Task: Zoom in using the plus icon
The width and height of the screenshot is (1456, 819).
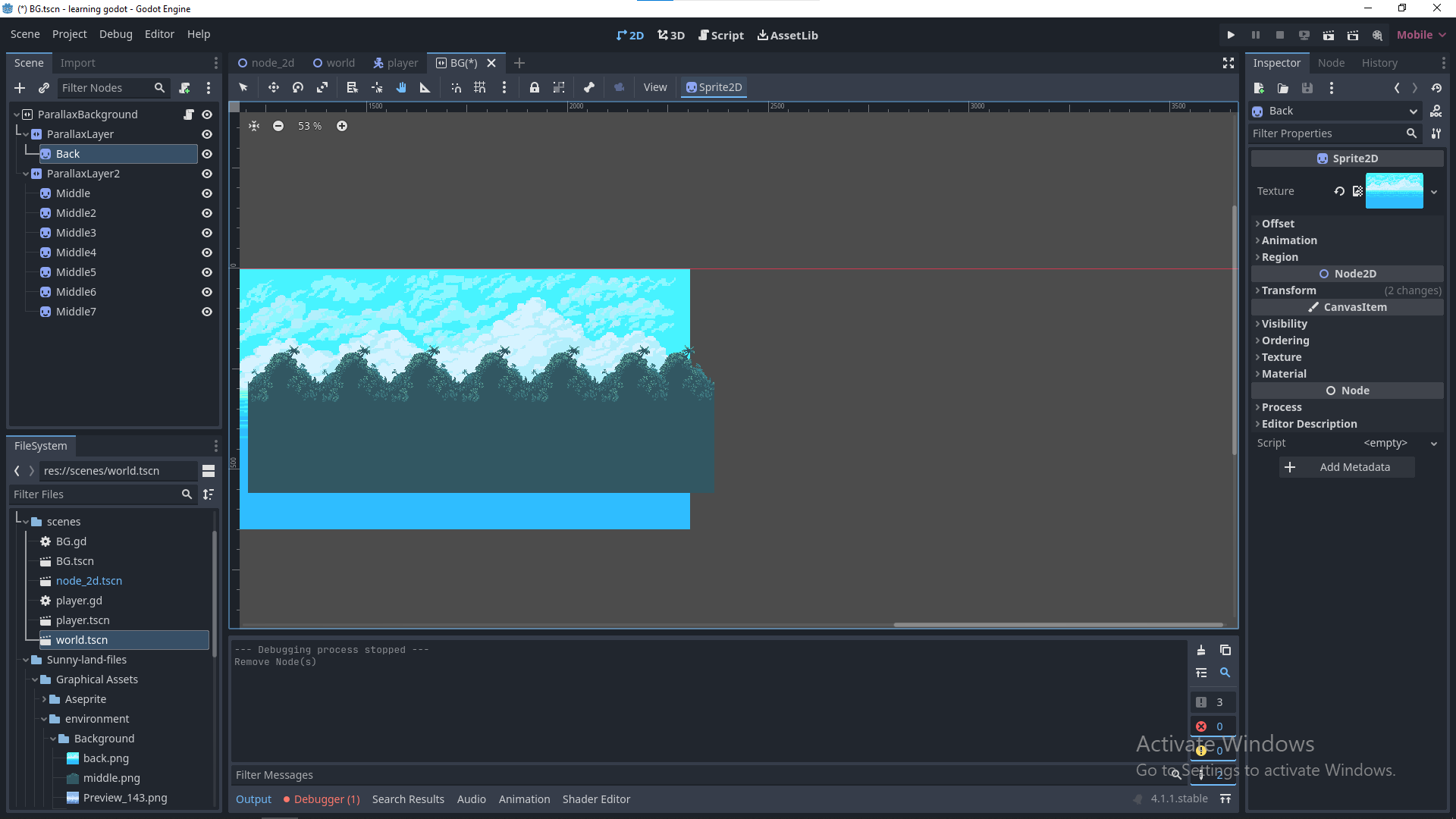Action: tap(341, 126)
